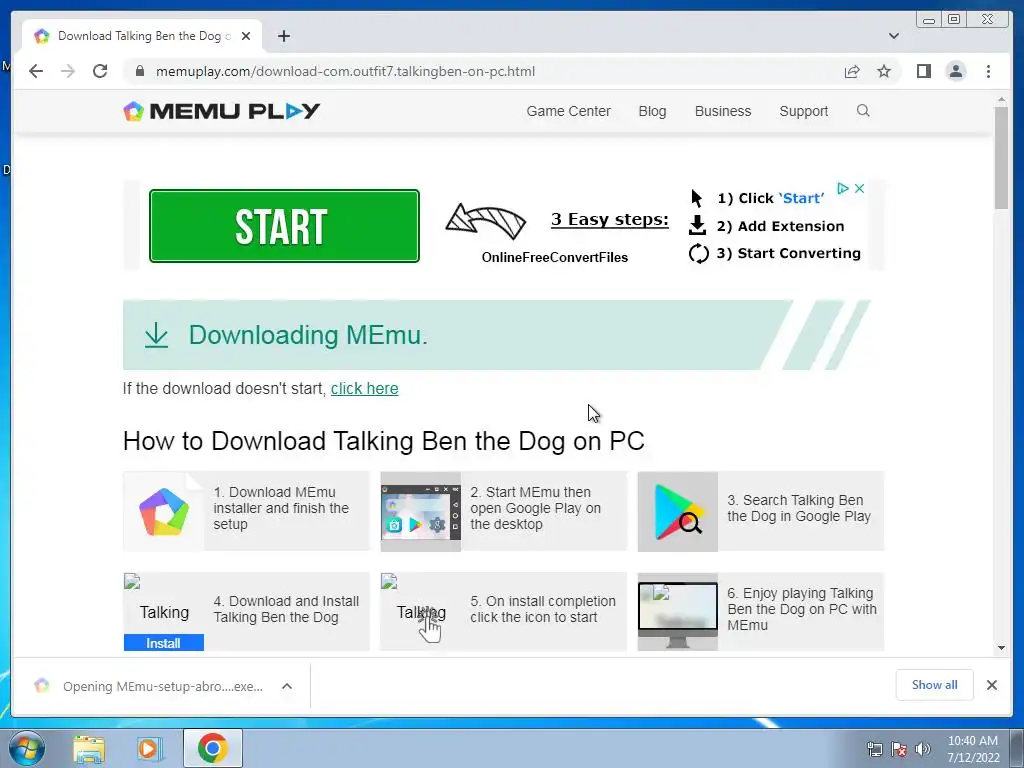Select the Download Talking Ben the Dog tab
Image resolution: width=1024 pixels, height=768 pixels.
[142, 36]
